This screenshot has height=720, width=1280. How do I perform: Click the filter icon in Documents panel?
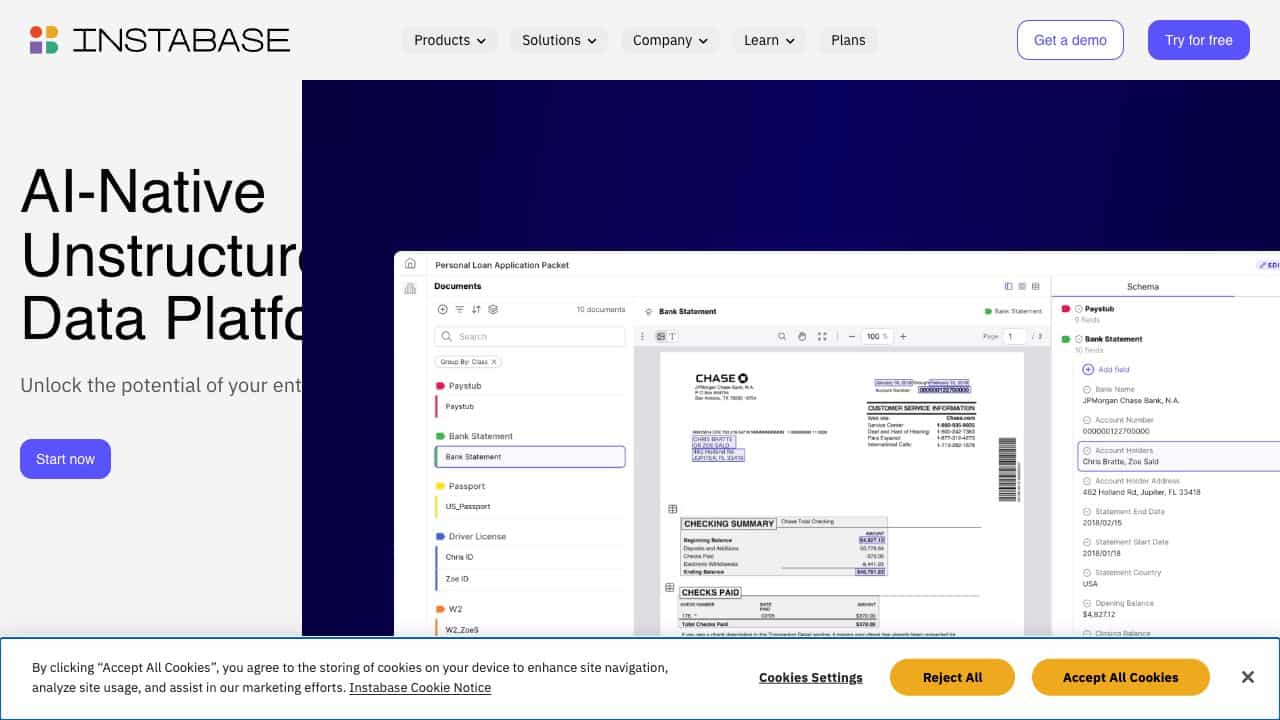click(x=460, y=310)
